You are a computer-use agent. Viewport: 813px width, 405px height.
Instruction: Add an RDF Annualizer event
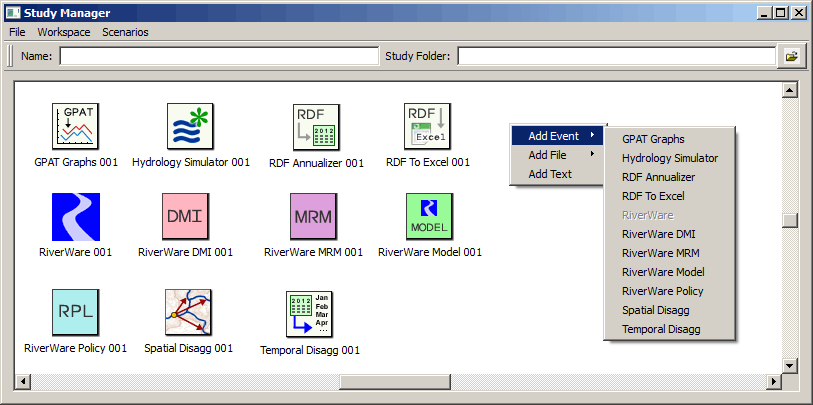click(x=669, y=177)
